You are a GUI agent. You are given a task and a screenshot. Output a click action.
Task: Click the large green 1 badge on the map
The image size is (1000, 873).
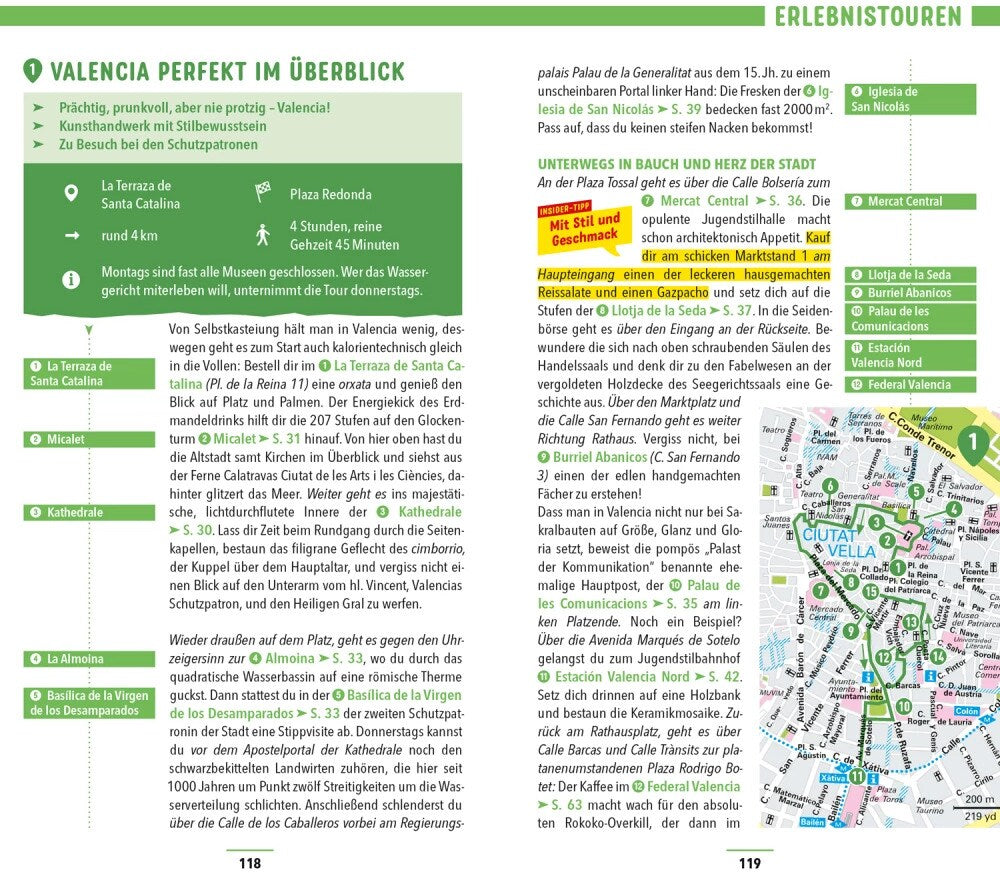973,443
